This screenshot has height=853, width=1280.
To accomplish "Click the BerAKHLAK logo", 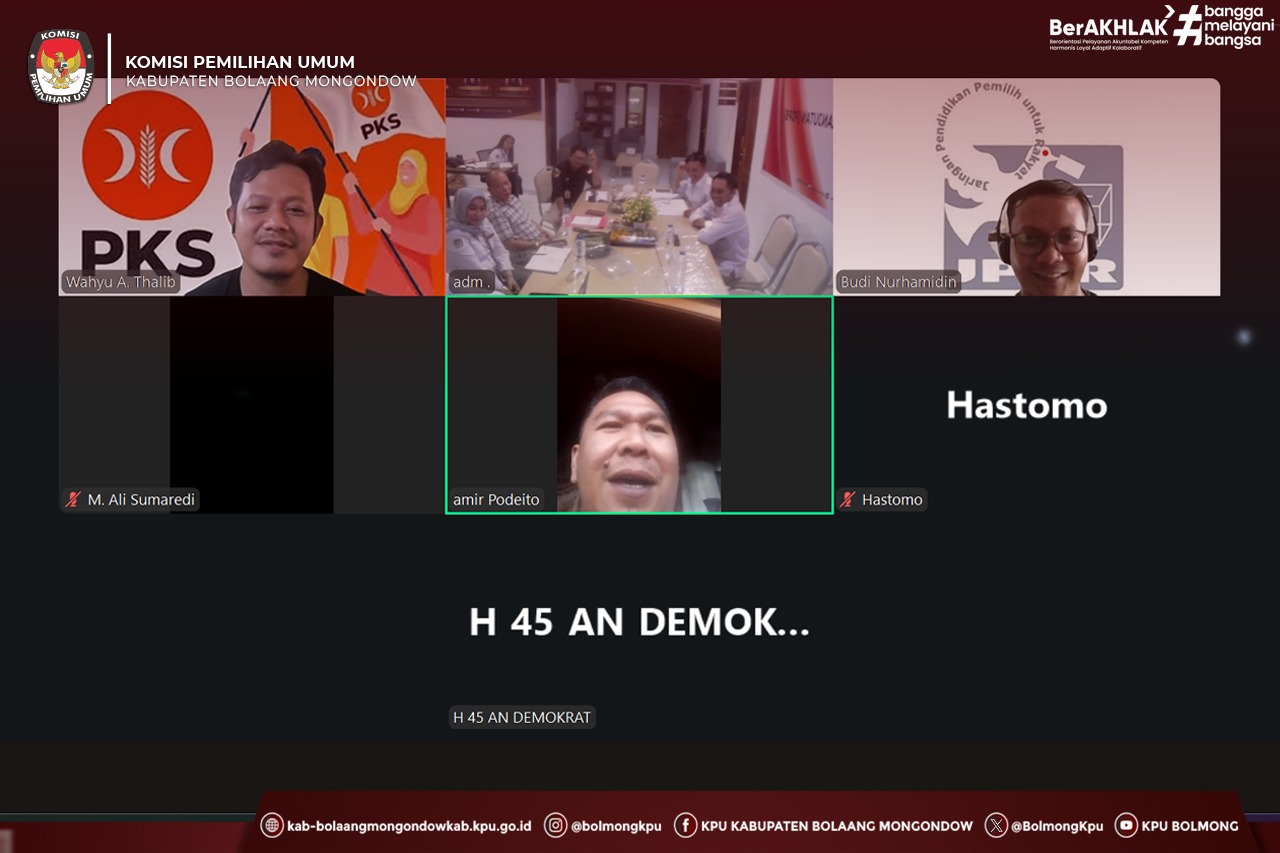I will (x=1108, y=29).
